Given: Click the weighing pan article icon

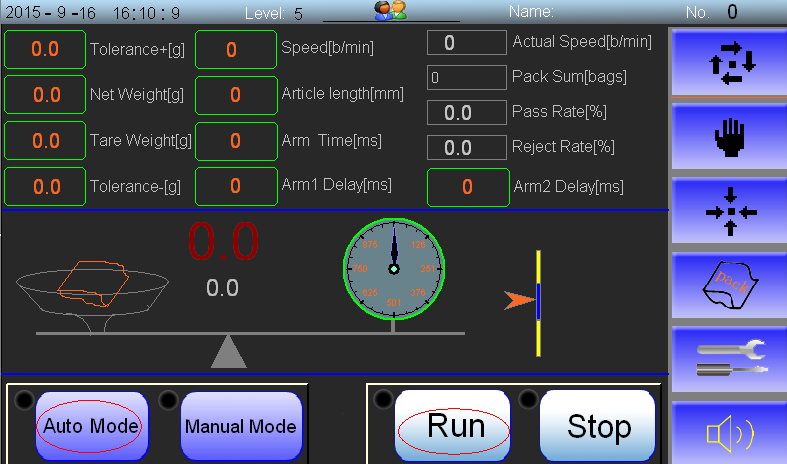Looking at the screenshot, I should click(x=92, y=284).
